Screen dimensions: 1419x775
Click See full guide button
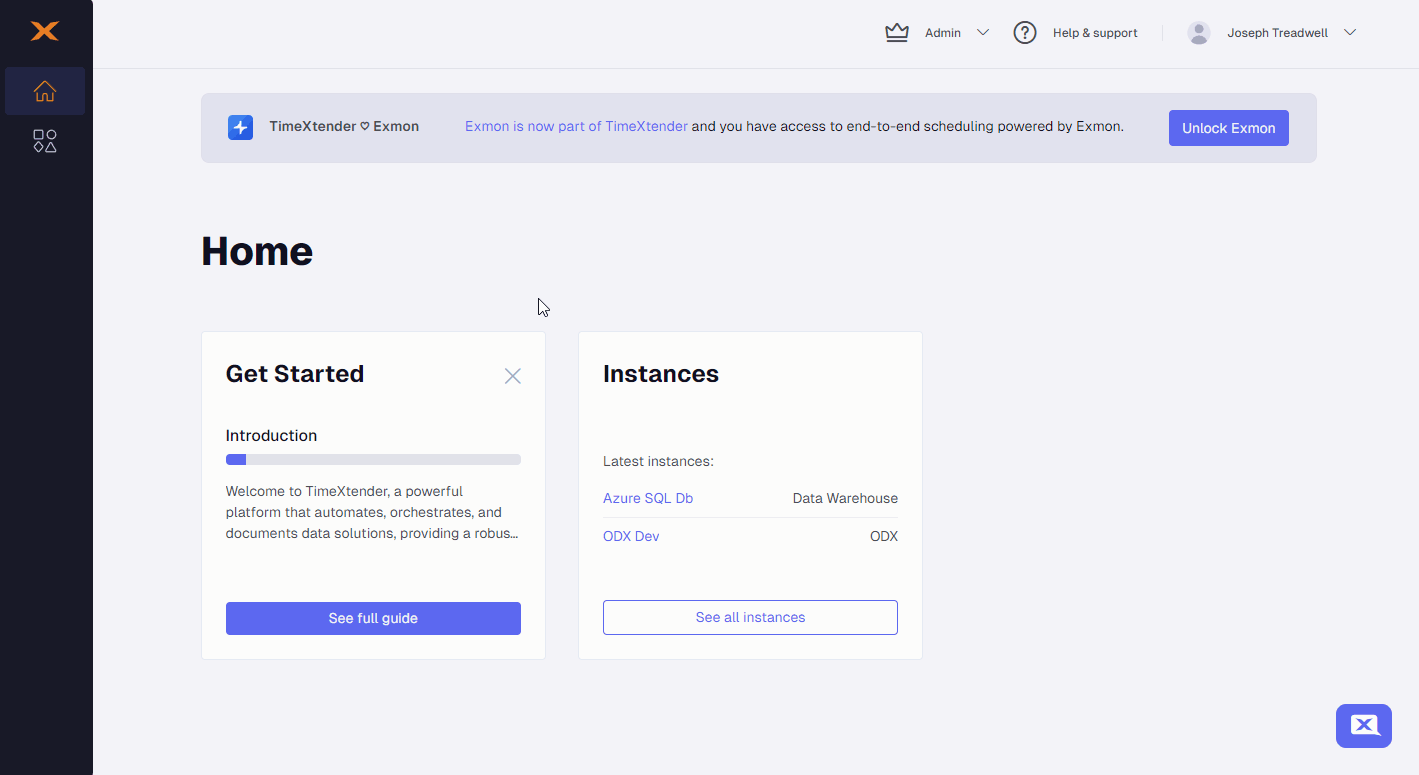point(373,618)
